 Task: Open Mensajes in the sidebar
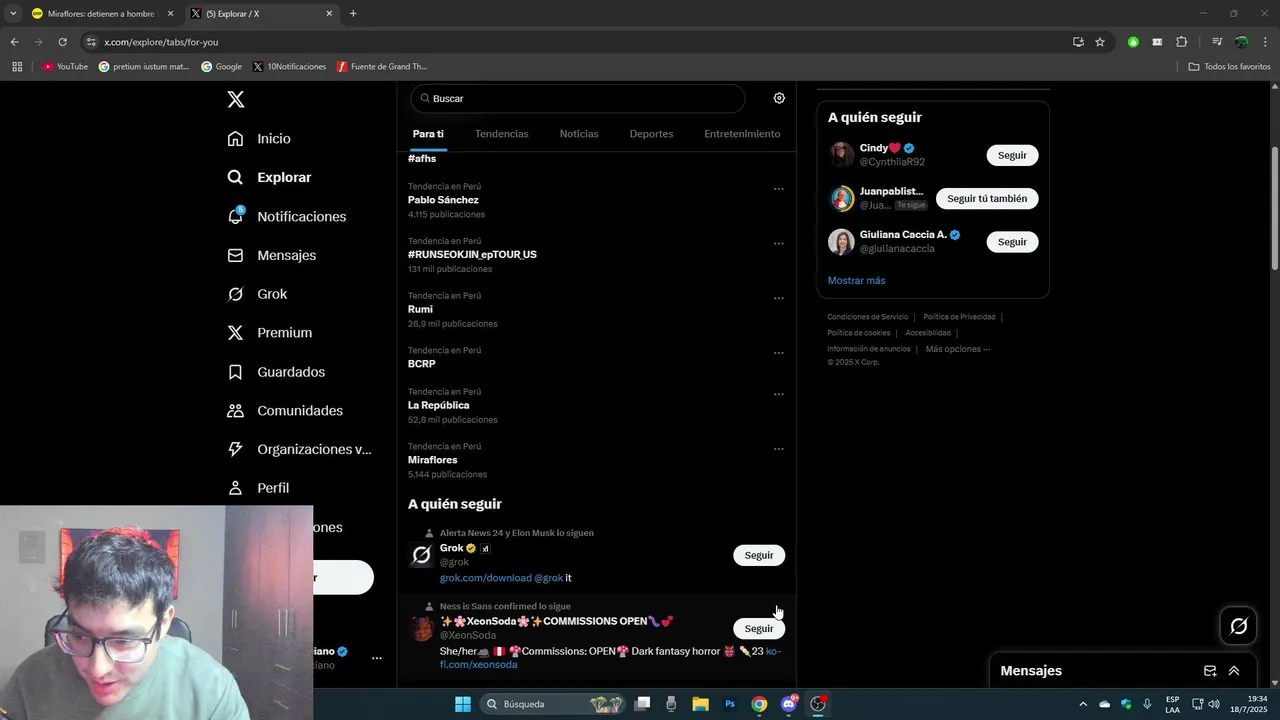271,255
